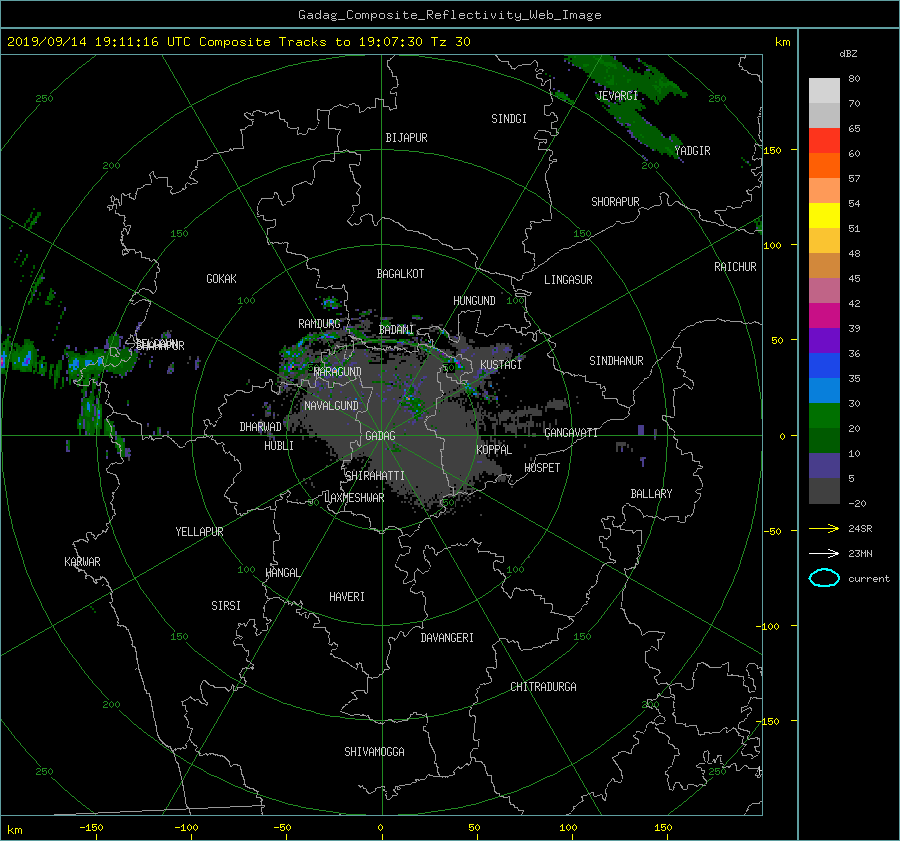The image size is (900, 841).
Task: Click the Gadag_Composite_Reflectivity_Web_Image title
Action: 449,15
